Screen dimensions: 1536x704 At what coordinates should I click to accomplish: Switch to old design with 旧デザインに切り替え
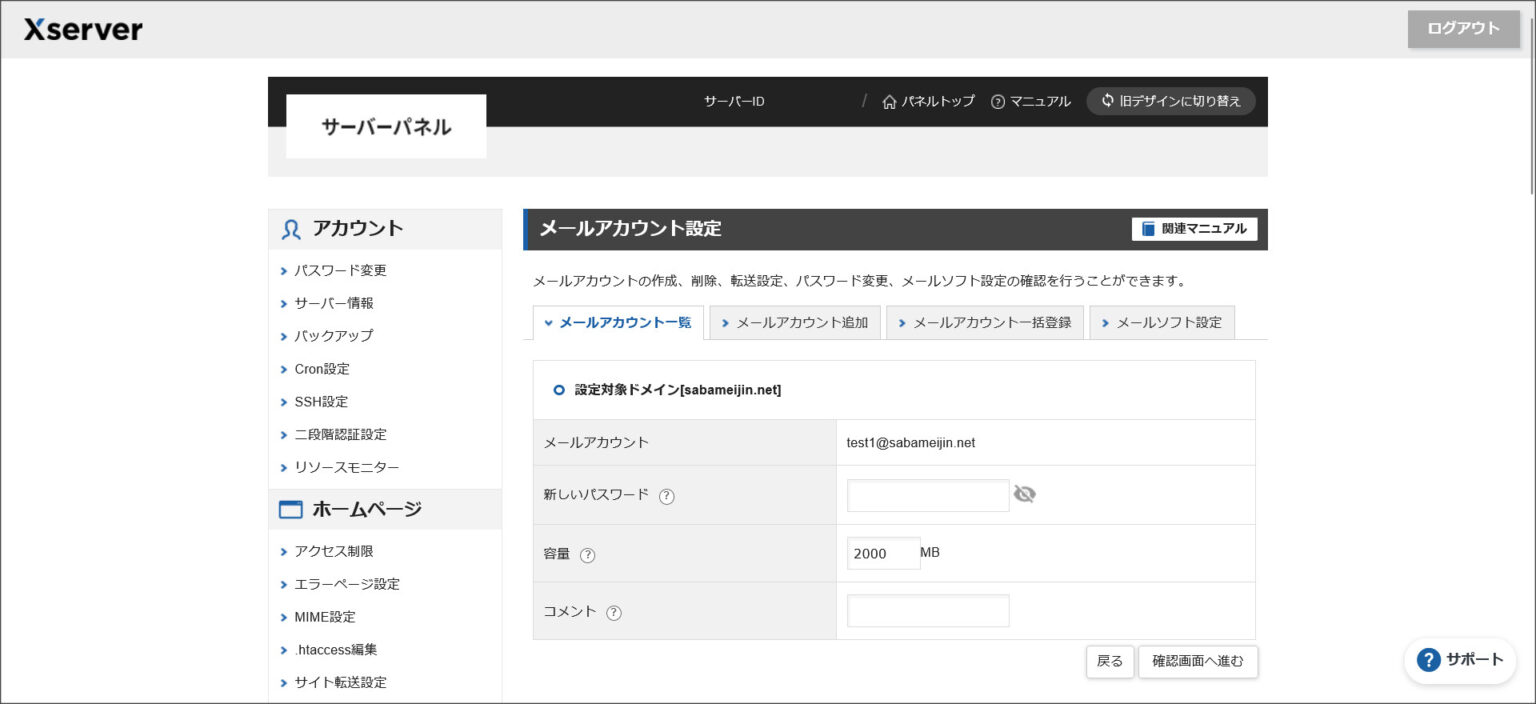[x=1170, y=101]
